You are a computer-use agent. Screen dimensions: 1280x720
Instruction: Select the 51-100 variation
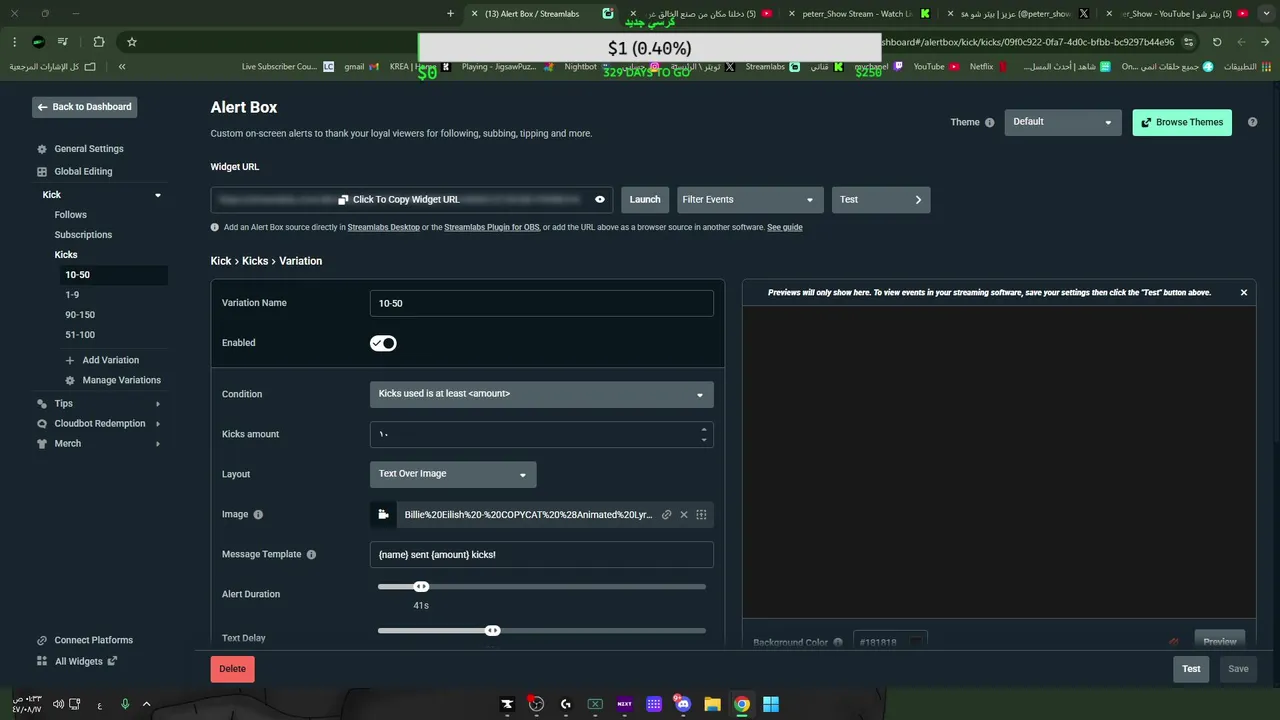tap(80, 335)
